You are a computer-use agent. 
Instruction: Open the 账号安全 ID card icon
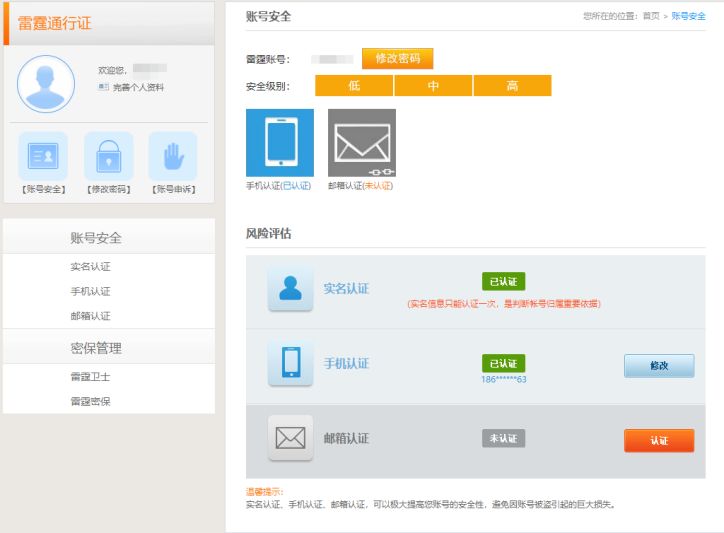click(x=43, y=156)
